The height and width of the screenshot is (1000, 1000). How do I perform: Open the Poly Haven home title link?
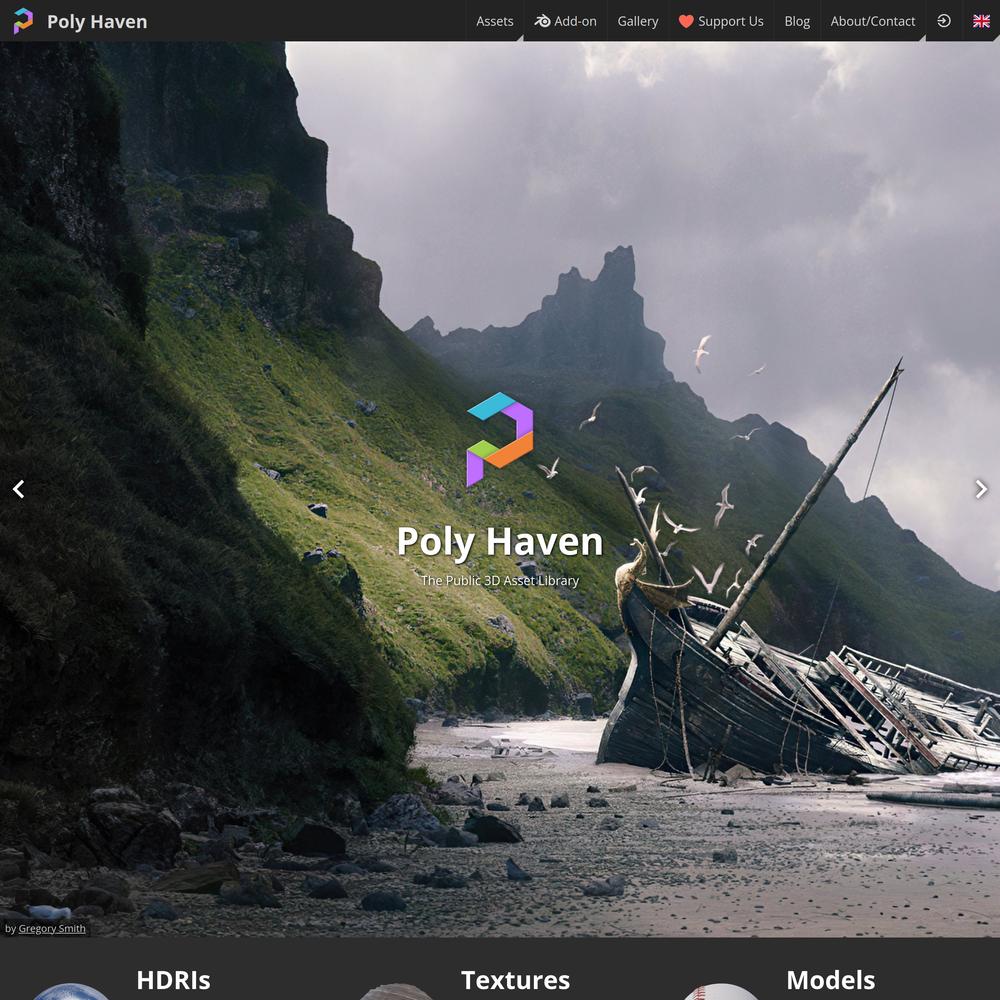click(x=97, y=22)
